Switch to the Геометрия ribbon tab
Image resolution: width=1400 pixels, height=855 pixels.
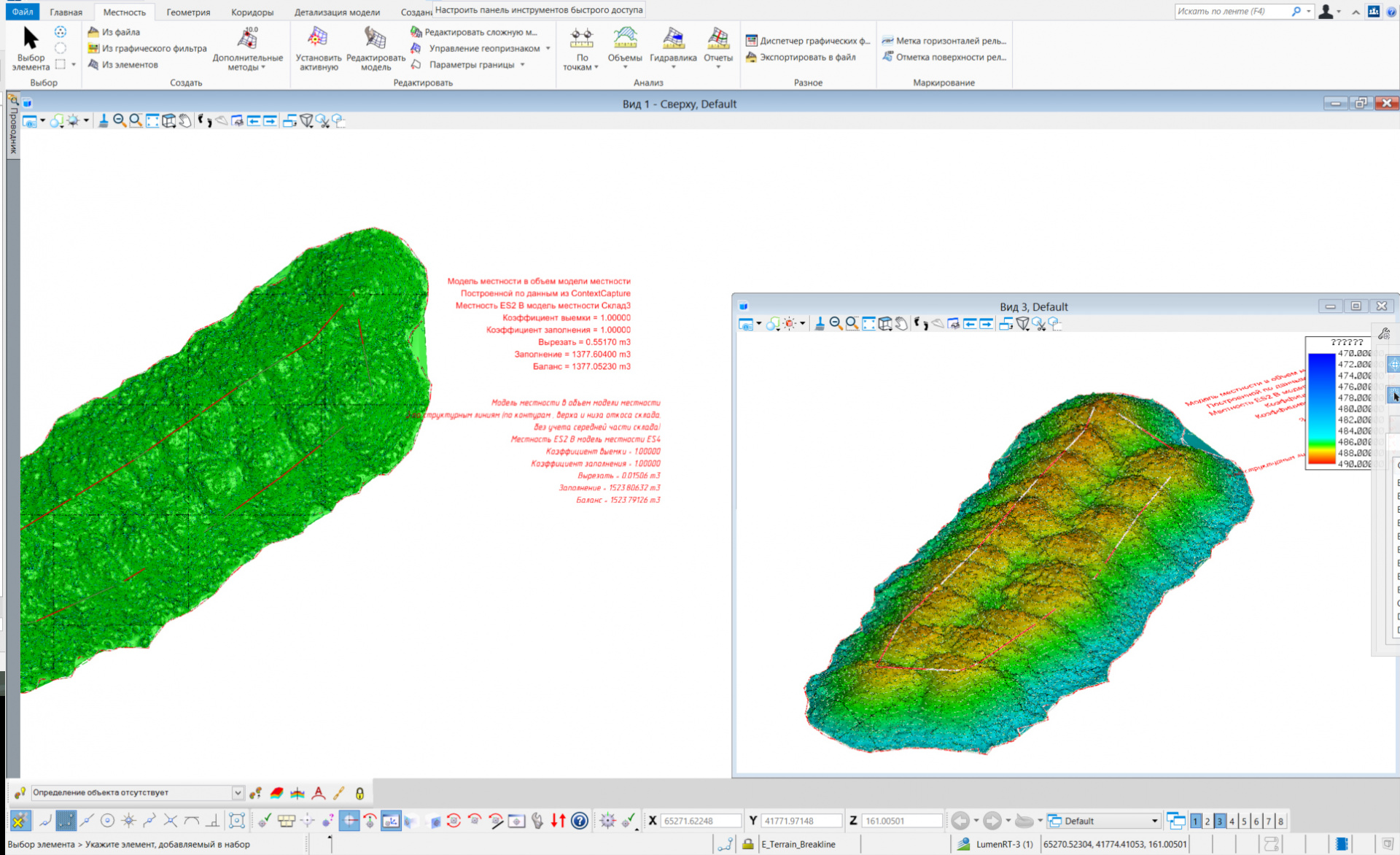pyautogui.click(x=188, y=12)
